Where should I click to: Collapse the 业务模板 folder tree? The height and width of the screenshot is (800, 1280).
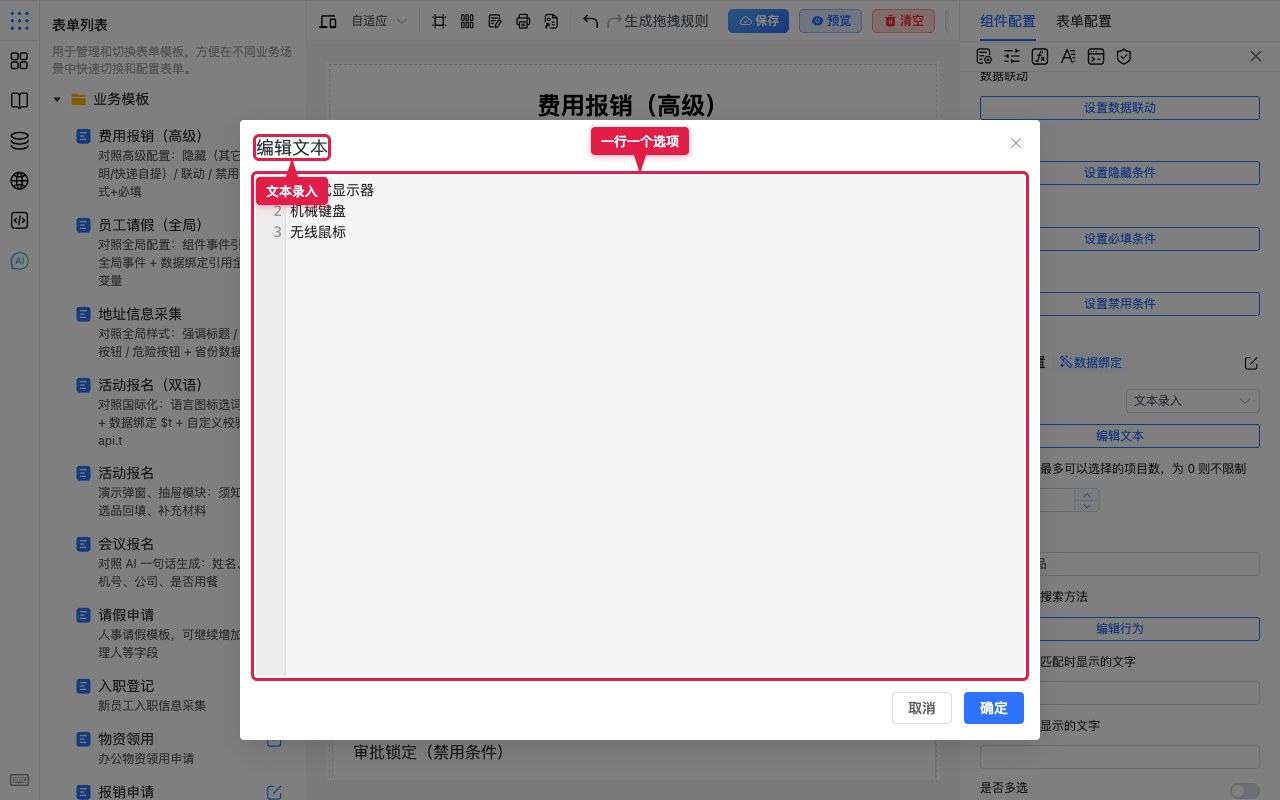[x=57, y=99]
